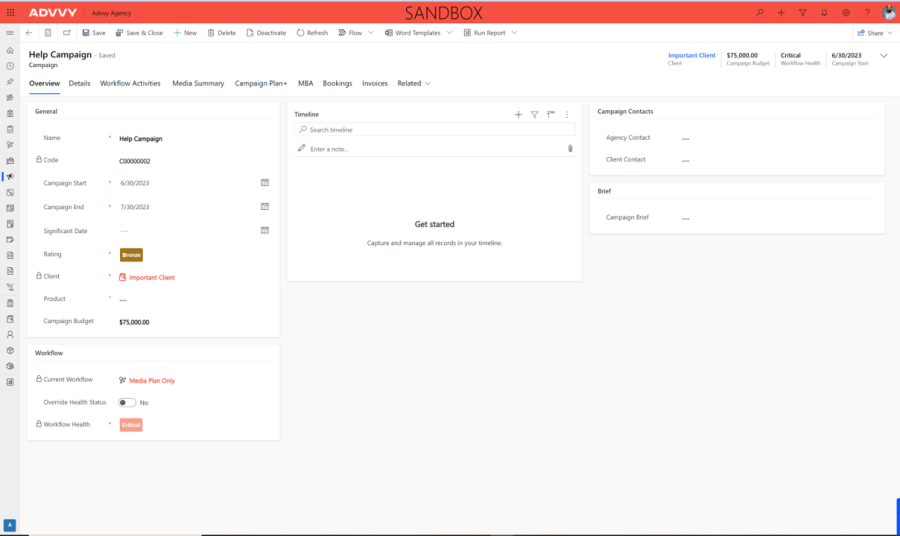The image size is (900, 536).
Task: Click the search magnifier in the header
Action: pos(759,12)
